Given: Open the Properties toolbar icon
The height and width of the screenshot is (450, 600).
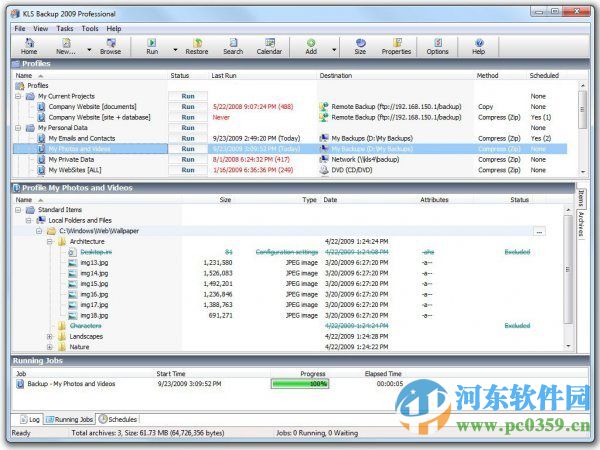Looking at the screenshot, I should point(396,46).
